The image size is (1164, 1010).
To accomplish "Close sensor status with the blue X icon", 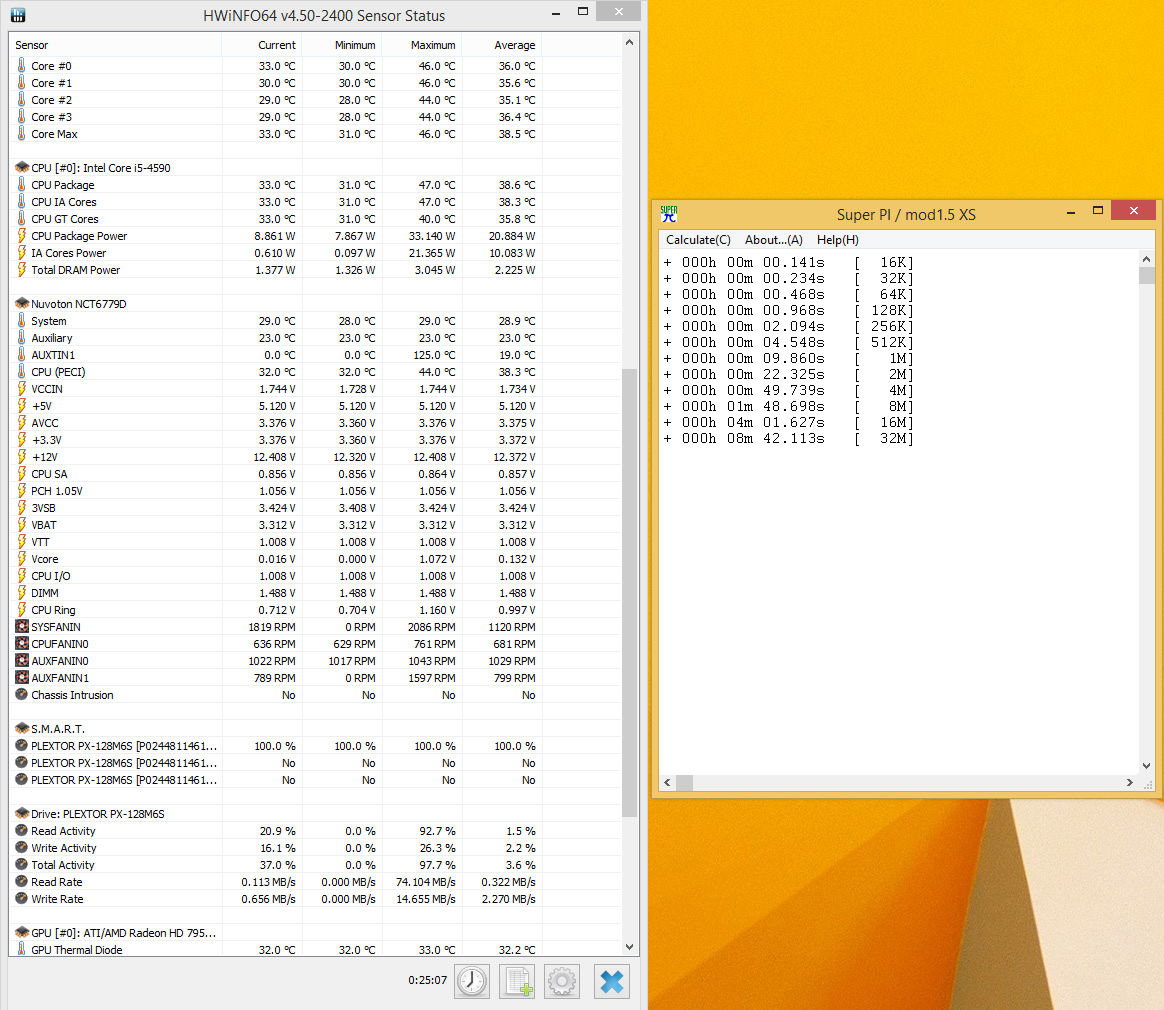I will (612, 981).
